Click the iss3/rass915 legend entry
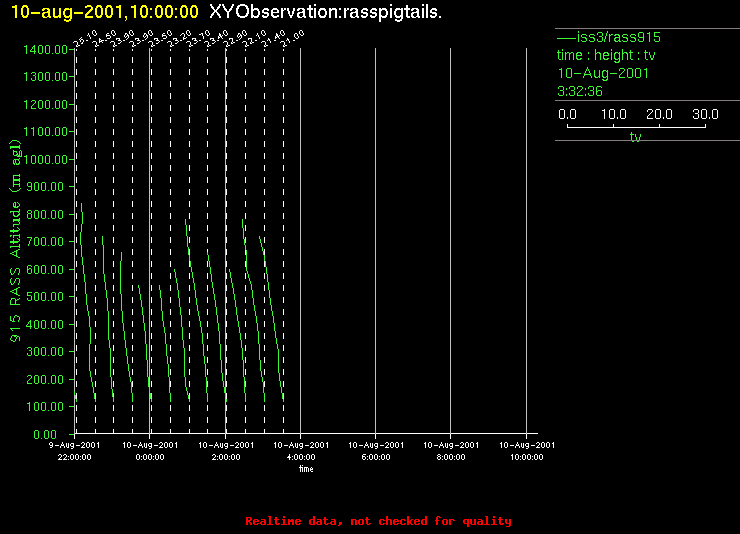This screenshot has height=534, width=740. [609, 37]
